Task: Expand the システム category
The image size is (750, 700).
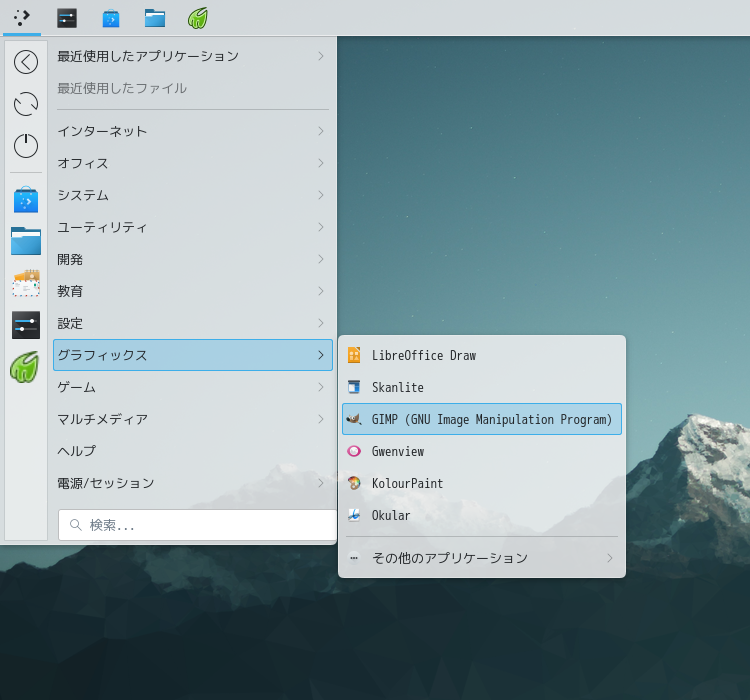Action: pos(193,195)
